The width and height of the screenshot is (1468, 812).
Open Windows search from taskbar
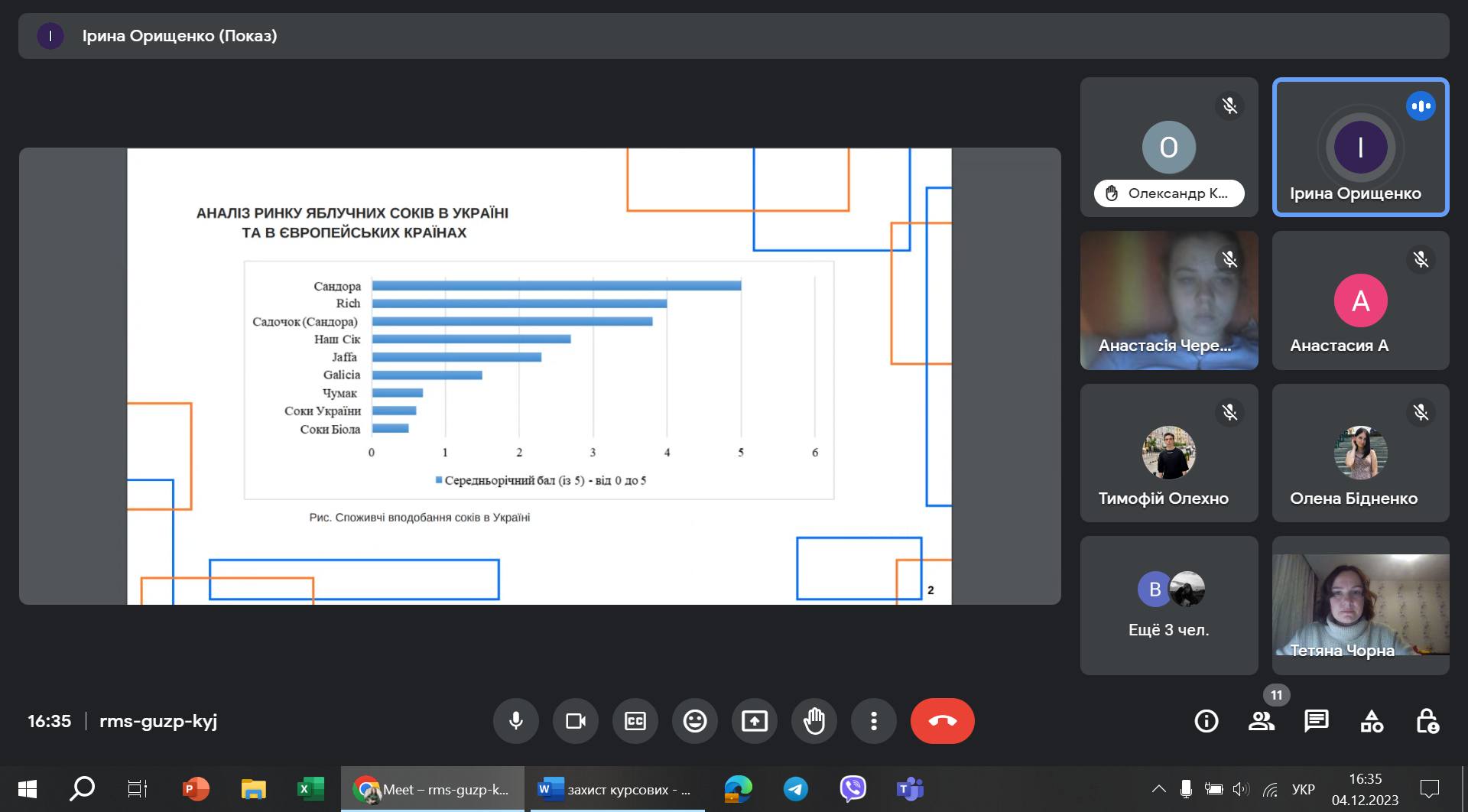(x=83, y=789)
